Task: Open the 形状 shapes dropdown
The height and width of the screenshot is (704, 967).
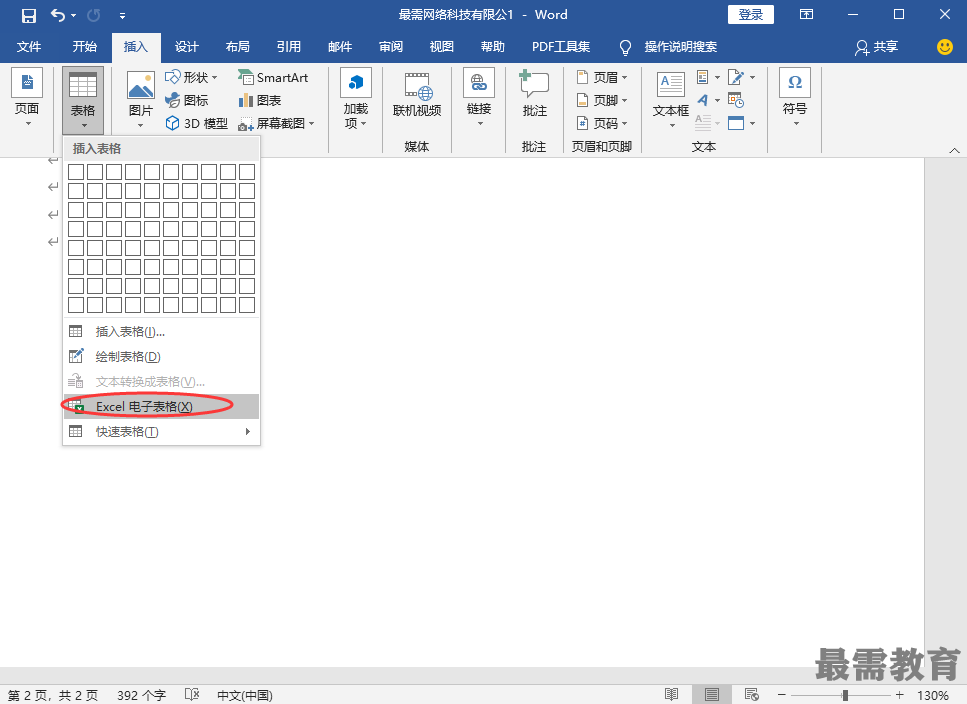Action: click(191, 78)
